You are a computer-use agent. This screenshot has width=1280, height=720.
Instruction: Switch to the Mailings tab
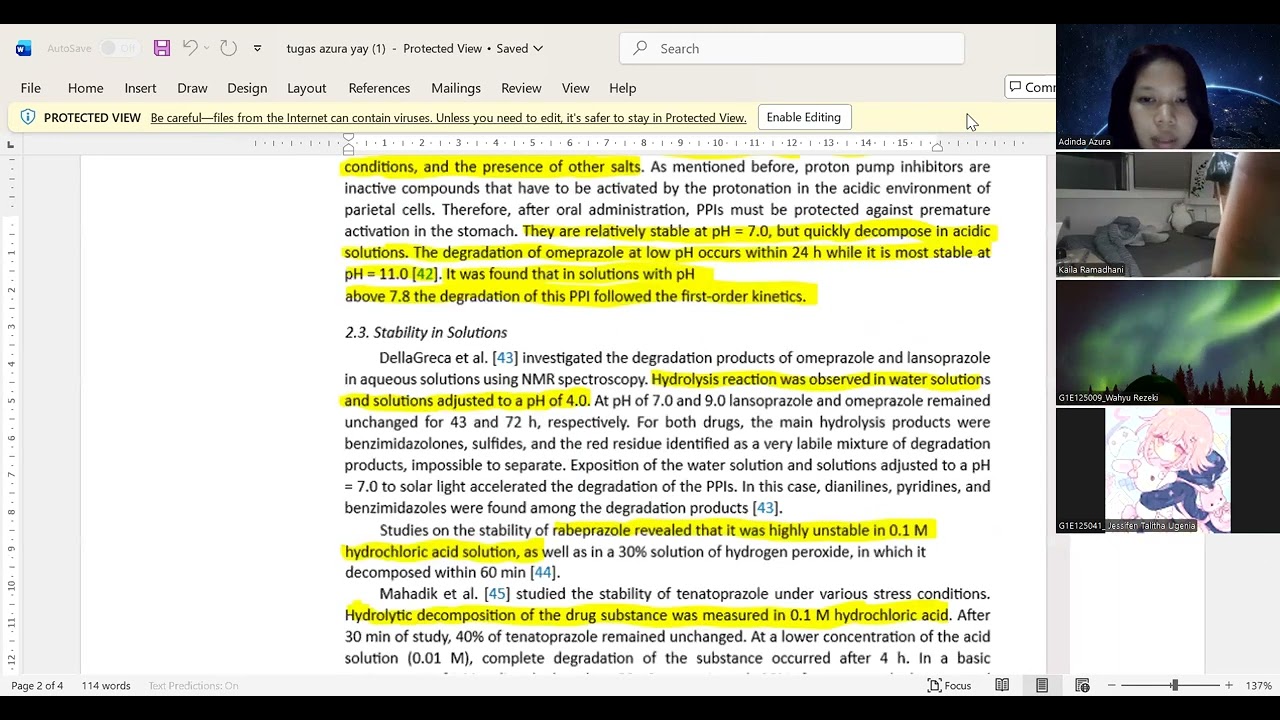coord(456,88)
